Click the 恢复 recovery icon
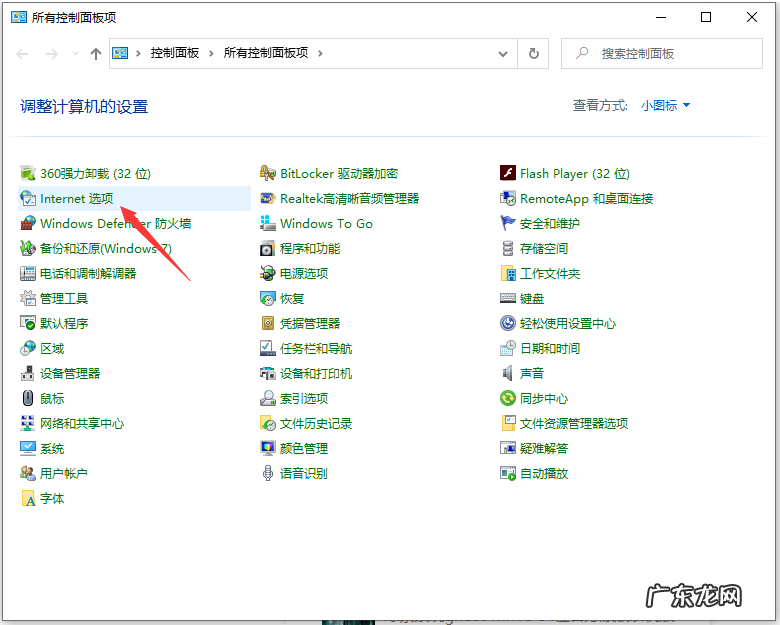Image resolution: width=780 pixels, height=625 pixels. (268, 299)
